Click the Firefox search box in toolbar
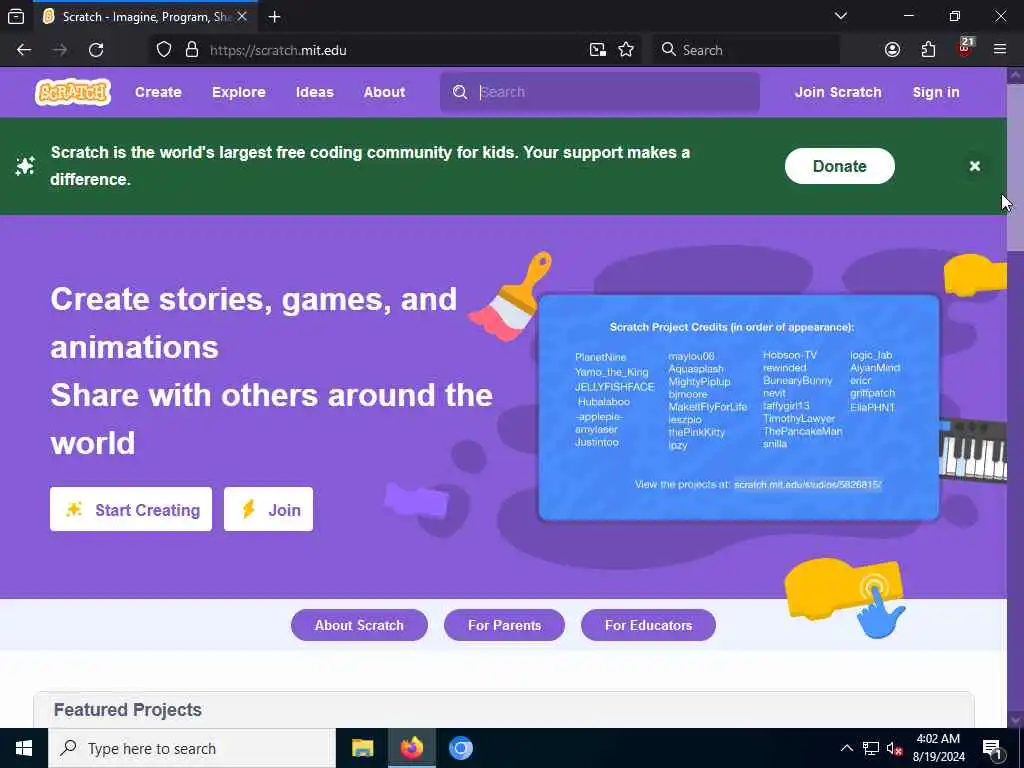 (746, 50)
